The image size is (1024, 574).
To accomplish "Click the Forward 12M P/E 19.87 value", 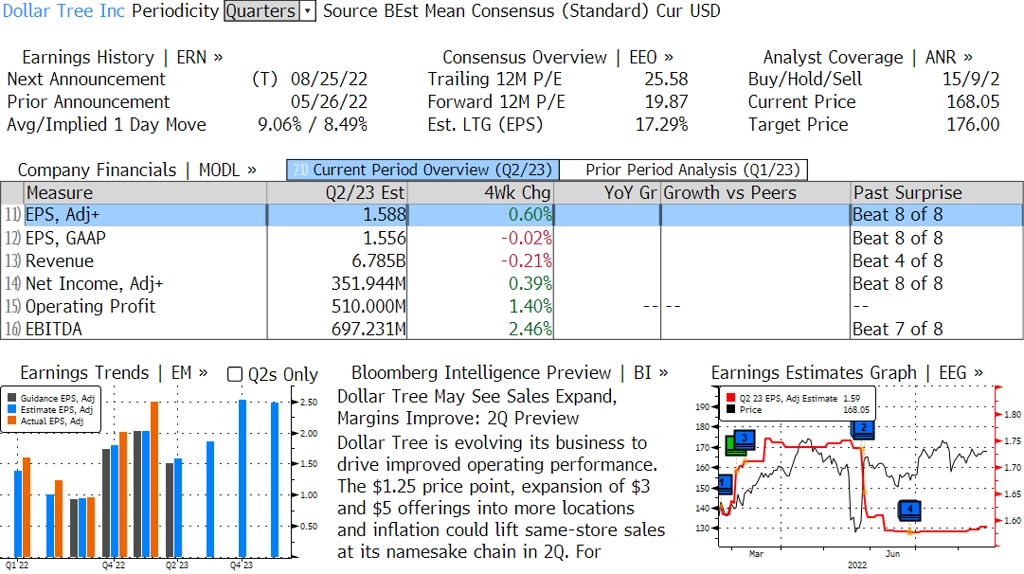I will point(666,102).
